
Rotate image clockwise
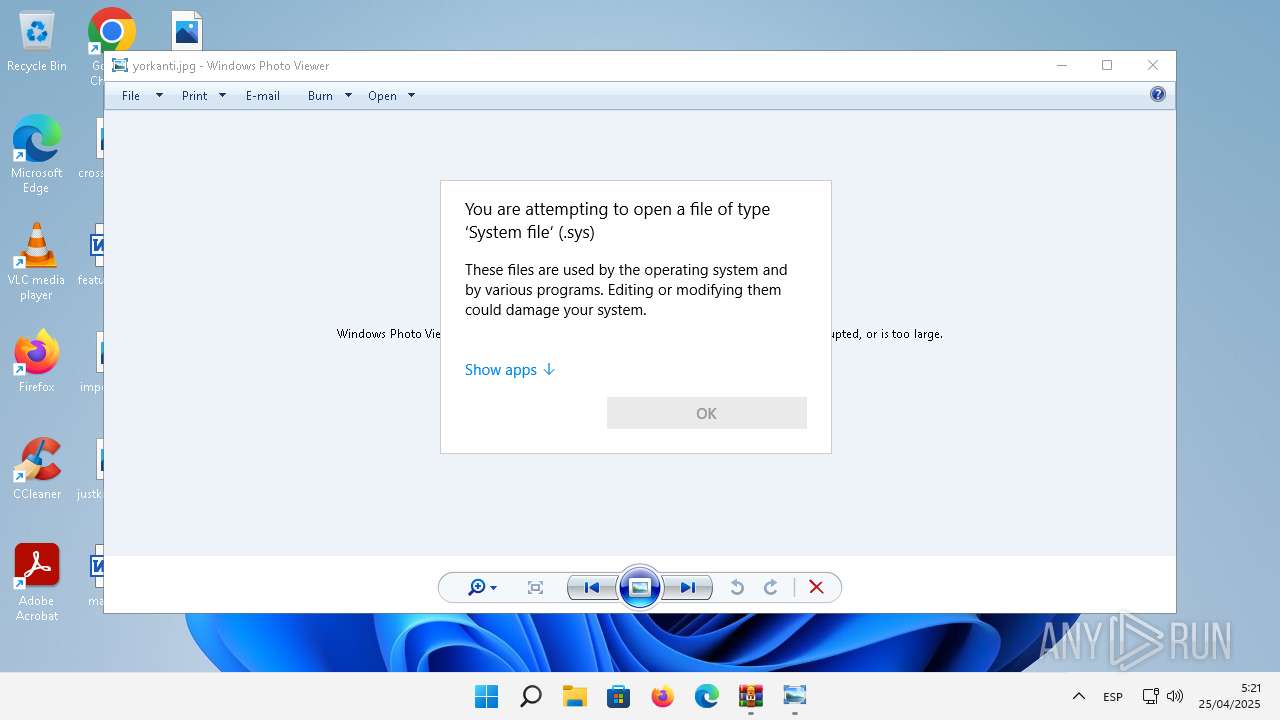click(771, 588)
